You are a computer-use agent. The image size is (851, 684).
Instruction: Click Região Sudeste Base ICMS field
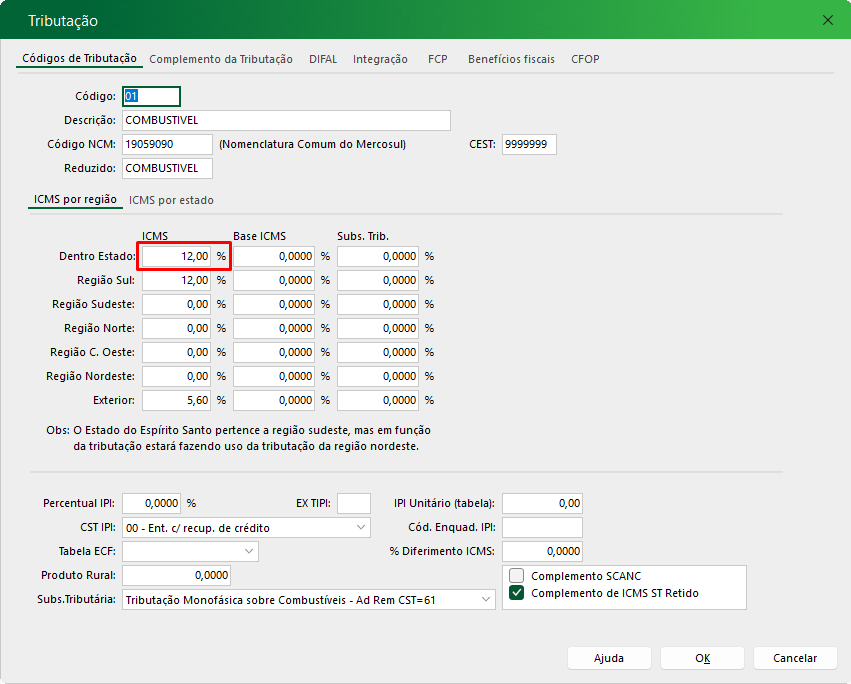point(274,304)
